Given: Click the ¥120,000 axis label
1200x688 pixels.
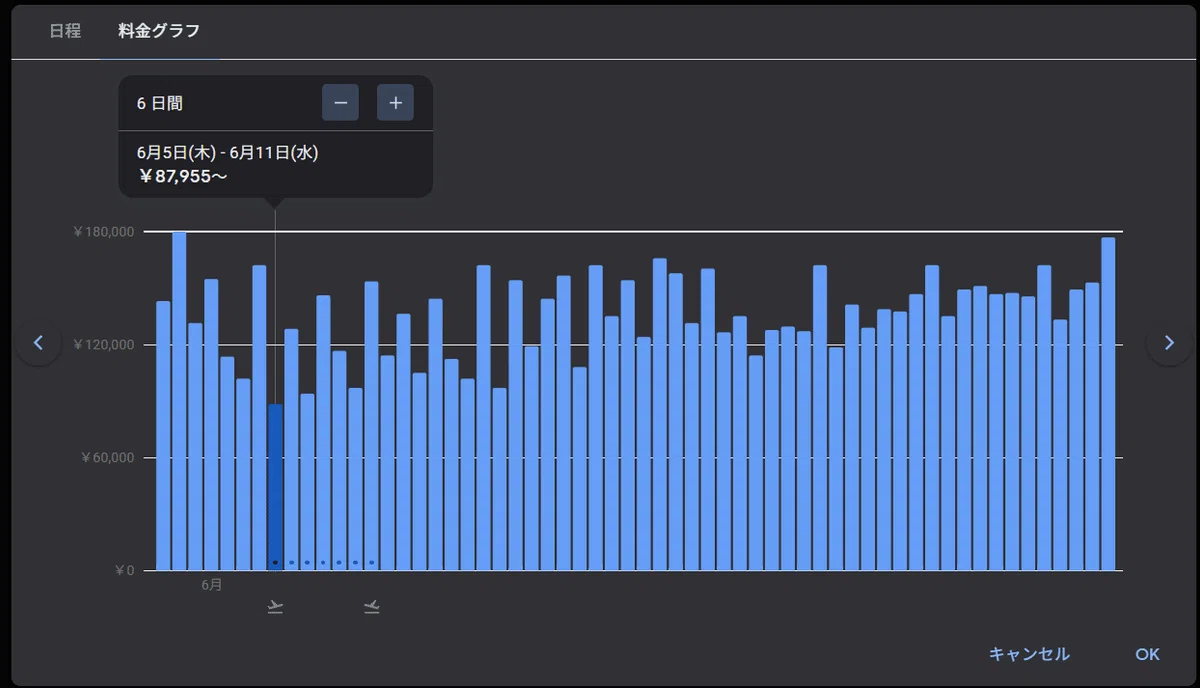Looking at the screenshot, I should [x=103, y=345].
